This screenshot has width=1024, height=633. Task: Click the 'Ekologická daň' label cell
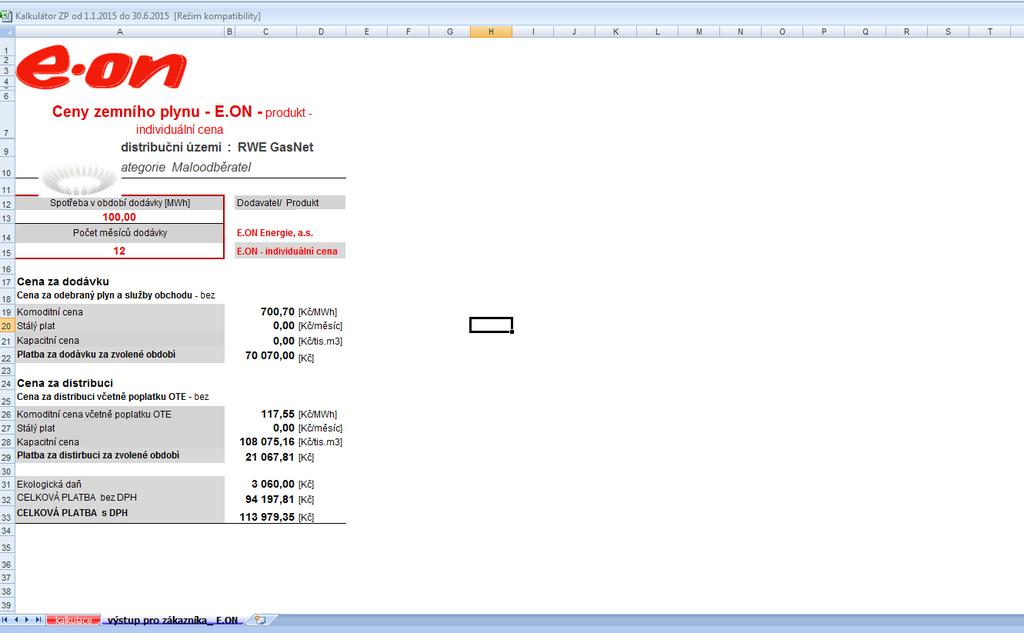[120, 484]
